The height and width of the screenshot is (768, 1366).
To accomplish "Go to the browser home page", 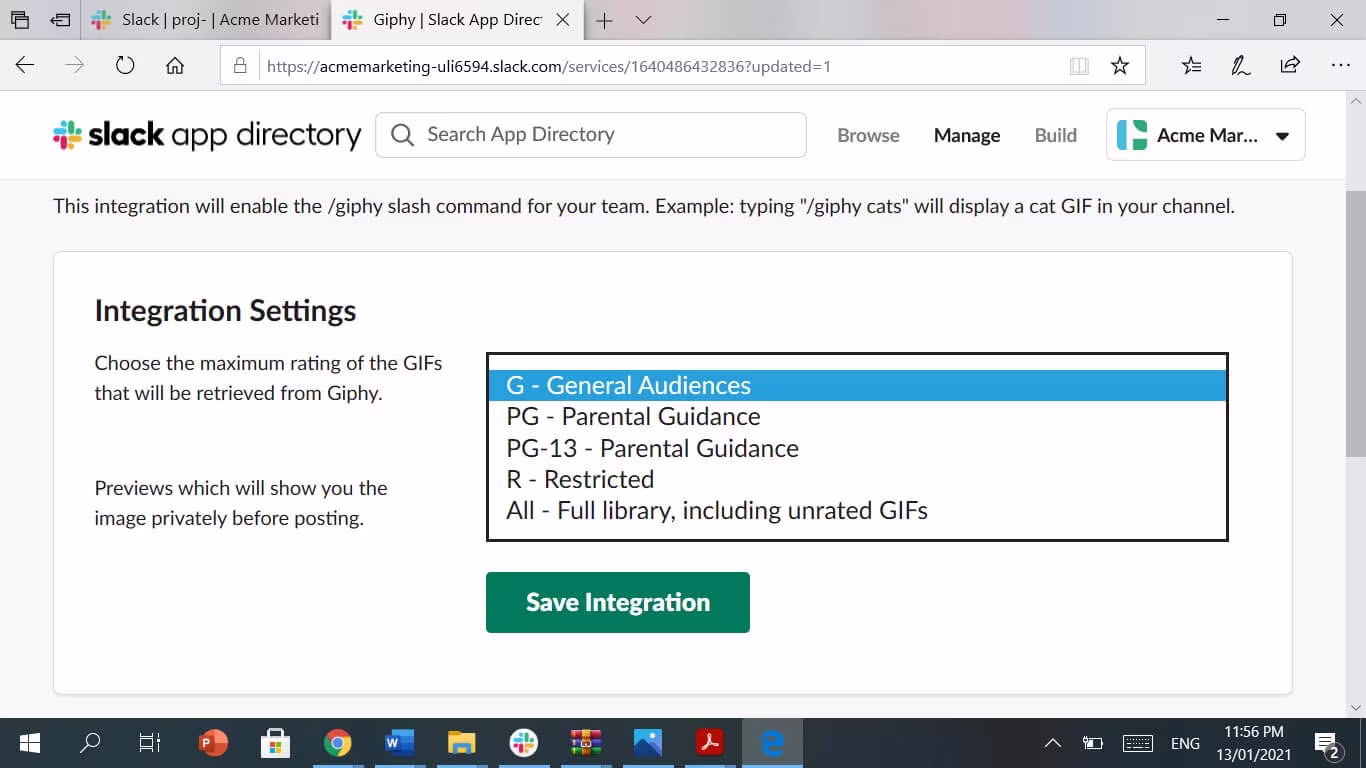I will (175, 66).
